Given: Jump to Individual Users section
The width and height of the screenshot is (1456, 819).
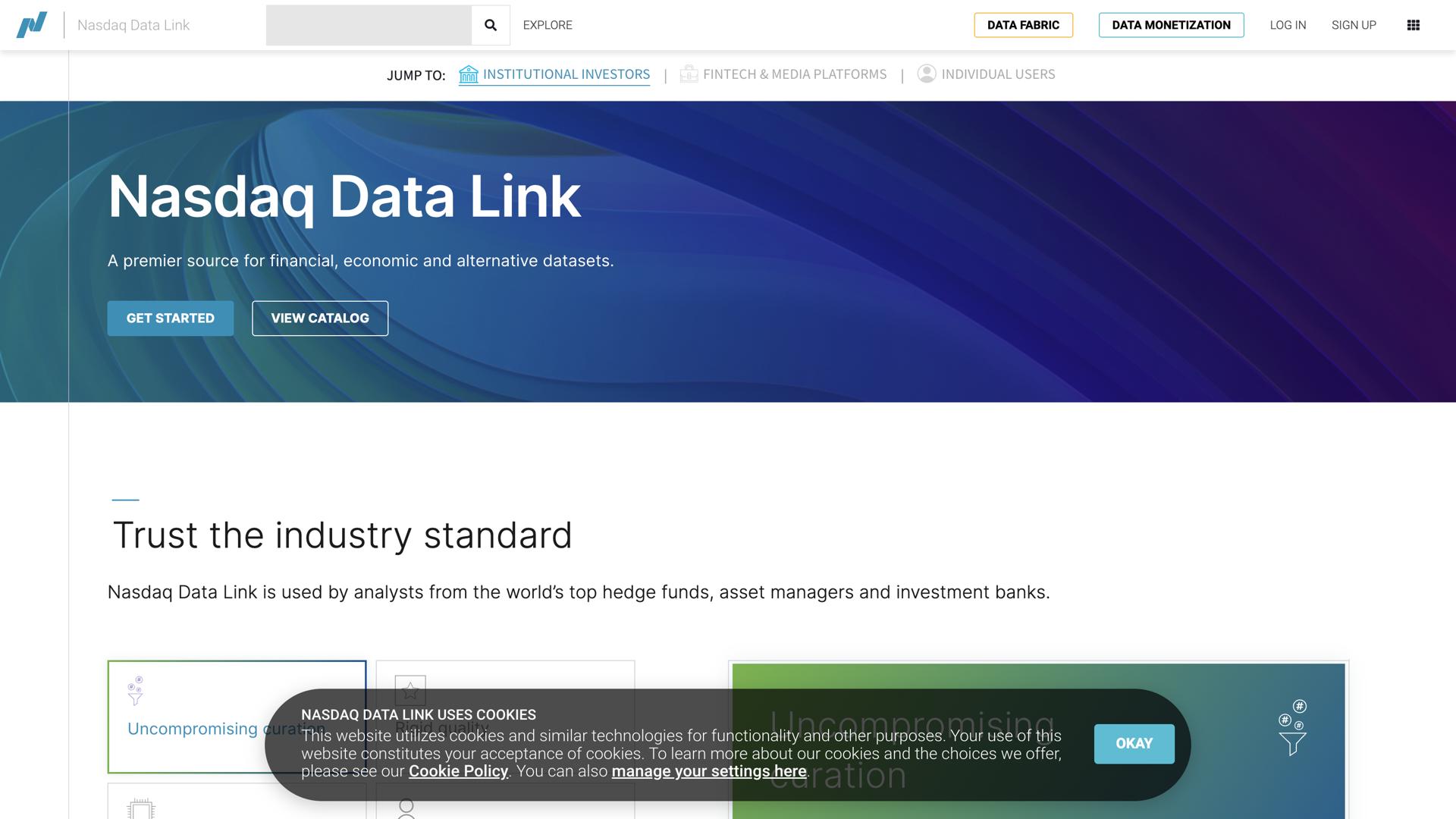Looking at the screenshot, I should pyautogui.click(x=998, y=74).
